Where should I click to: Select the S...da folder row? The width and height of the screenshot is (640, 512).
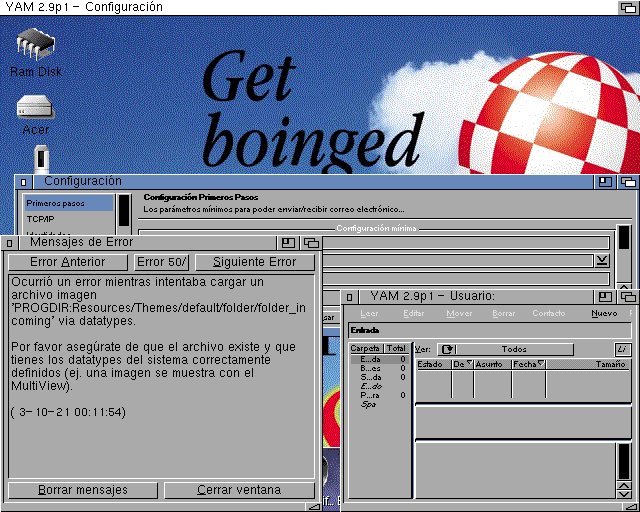coord(380,378)
